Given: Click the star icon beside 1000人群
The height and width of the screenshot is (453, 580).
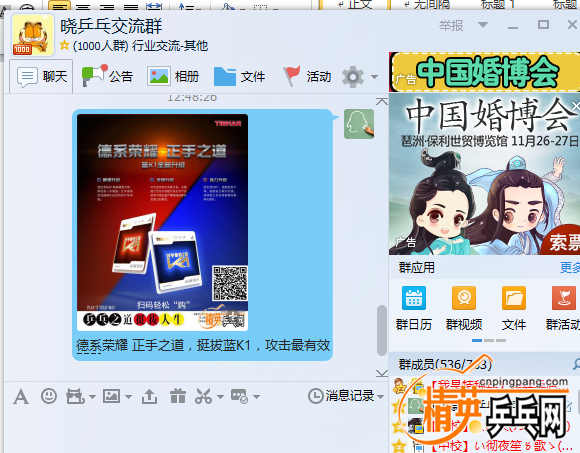Looking at the screenshot, I should point(65,45).
